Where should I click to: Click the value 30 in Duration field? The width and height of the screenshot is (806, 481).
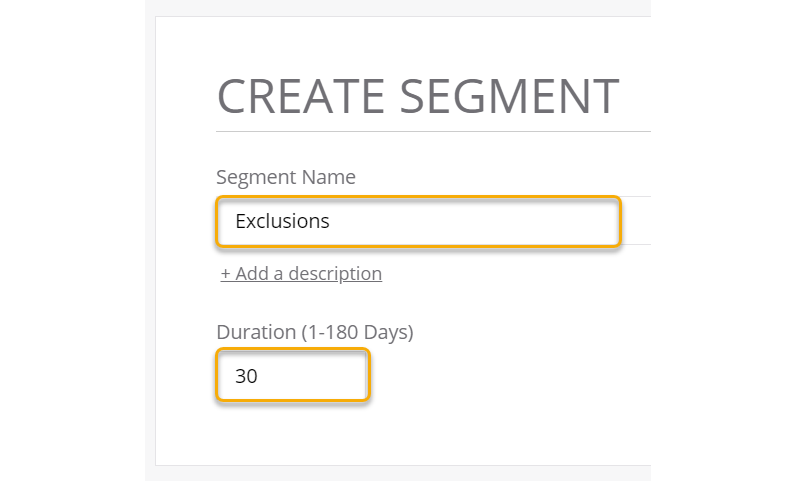[x=246, y=376]
